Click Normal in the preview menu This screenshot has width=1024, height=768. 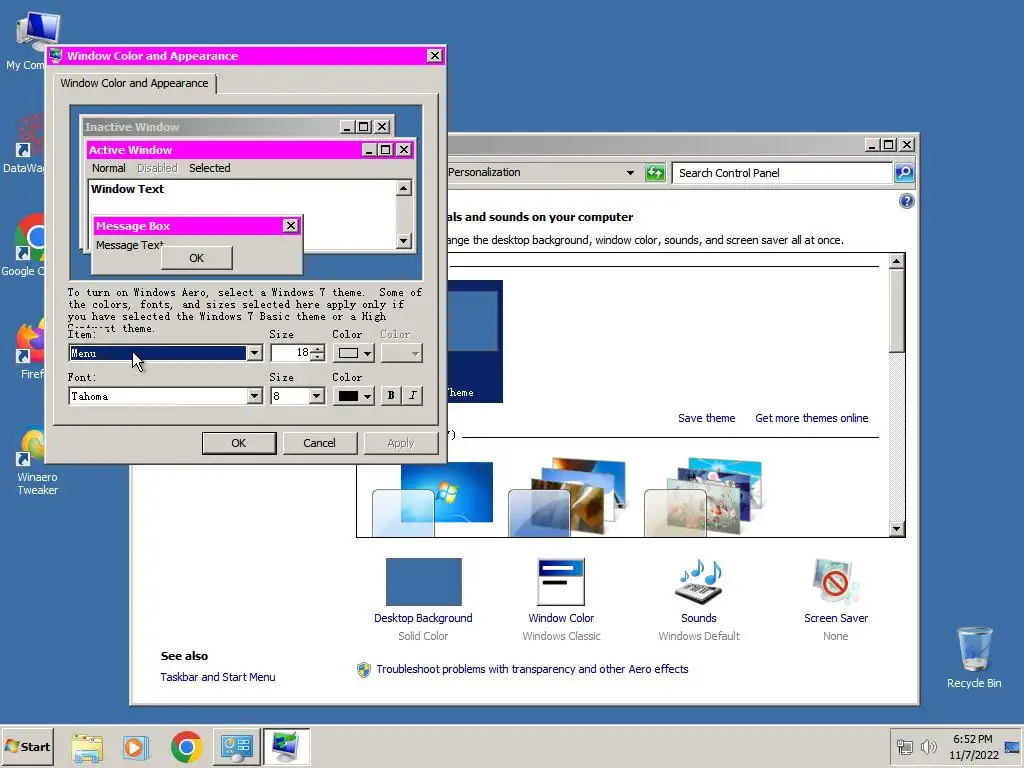point(108,168)
